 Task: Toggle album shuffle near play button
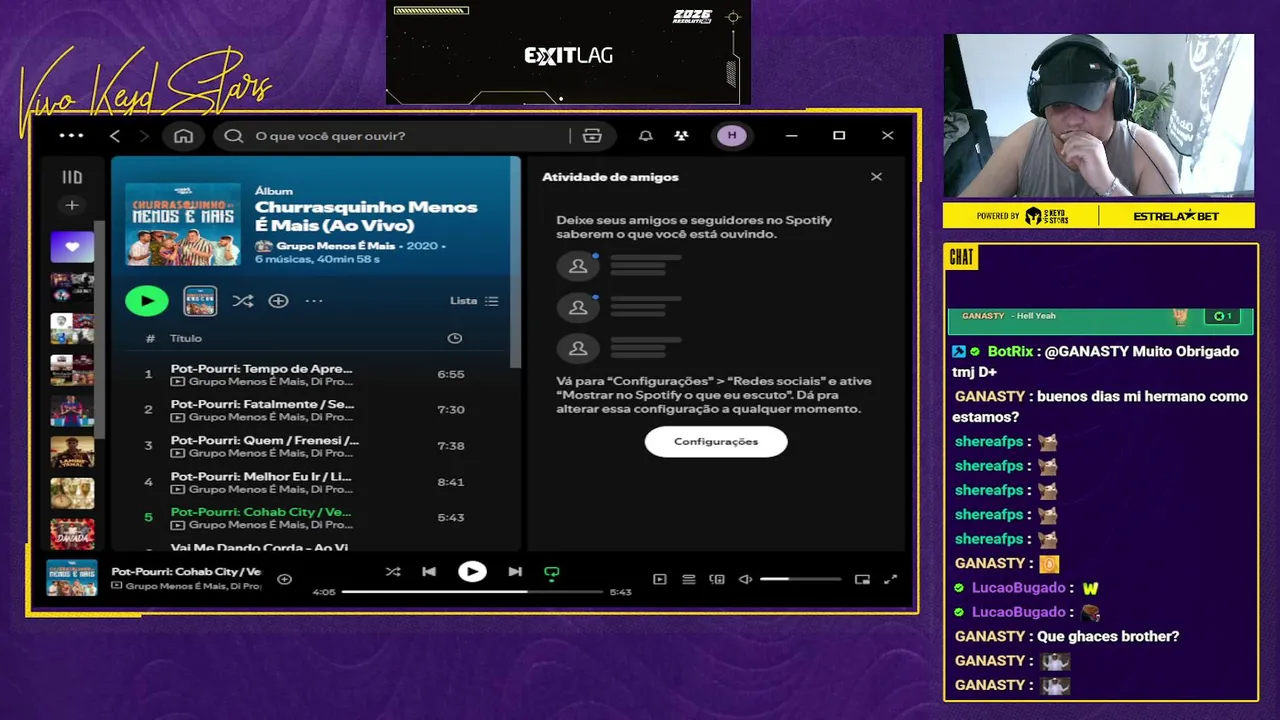click(242, 301)
